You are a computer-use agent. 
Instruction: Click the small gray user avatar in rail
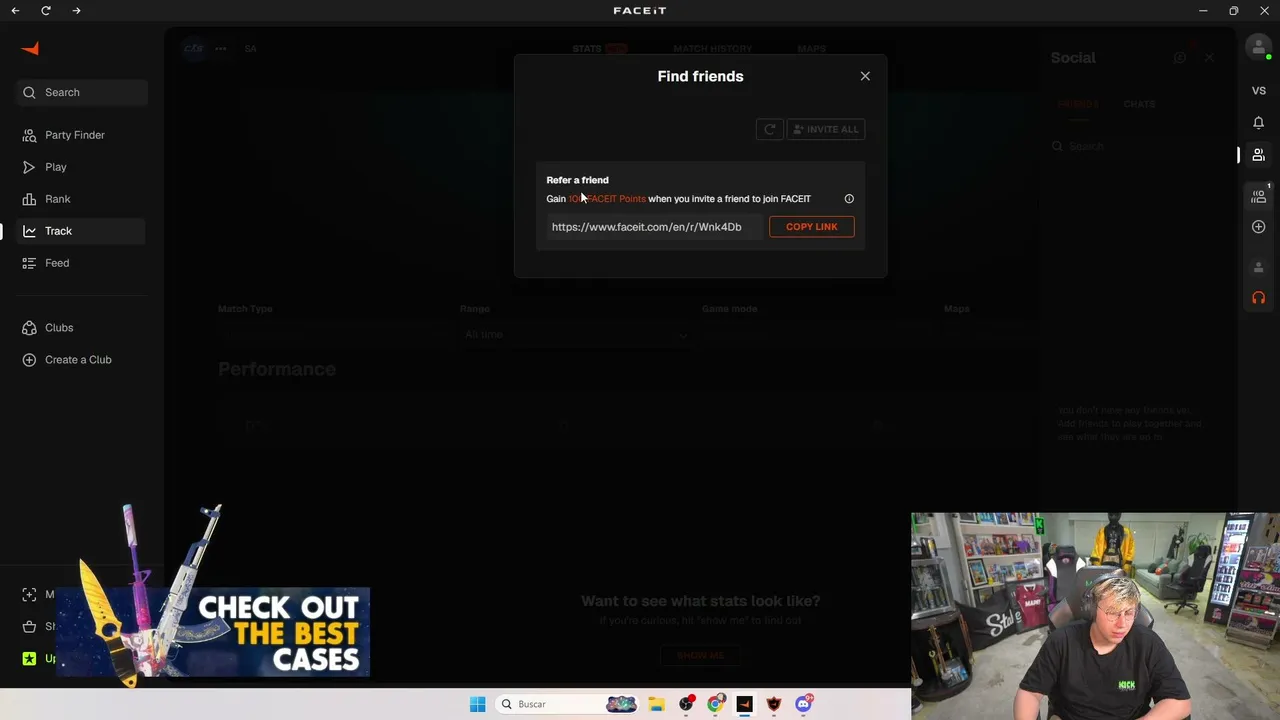pyautogui.click(x=1259, y=267)
